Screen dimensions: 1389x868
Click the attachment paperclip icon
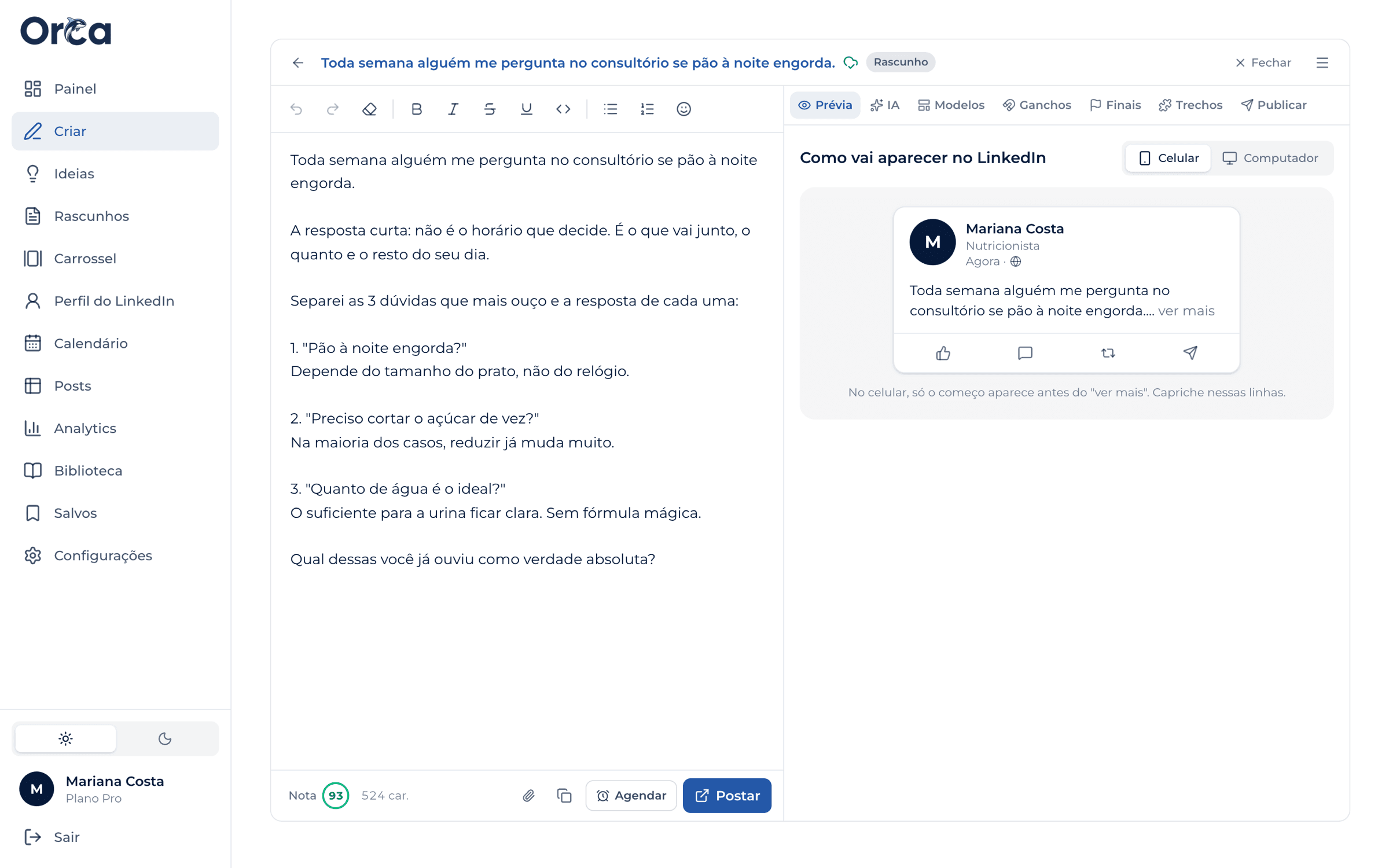click(x=528, y=796)
